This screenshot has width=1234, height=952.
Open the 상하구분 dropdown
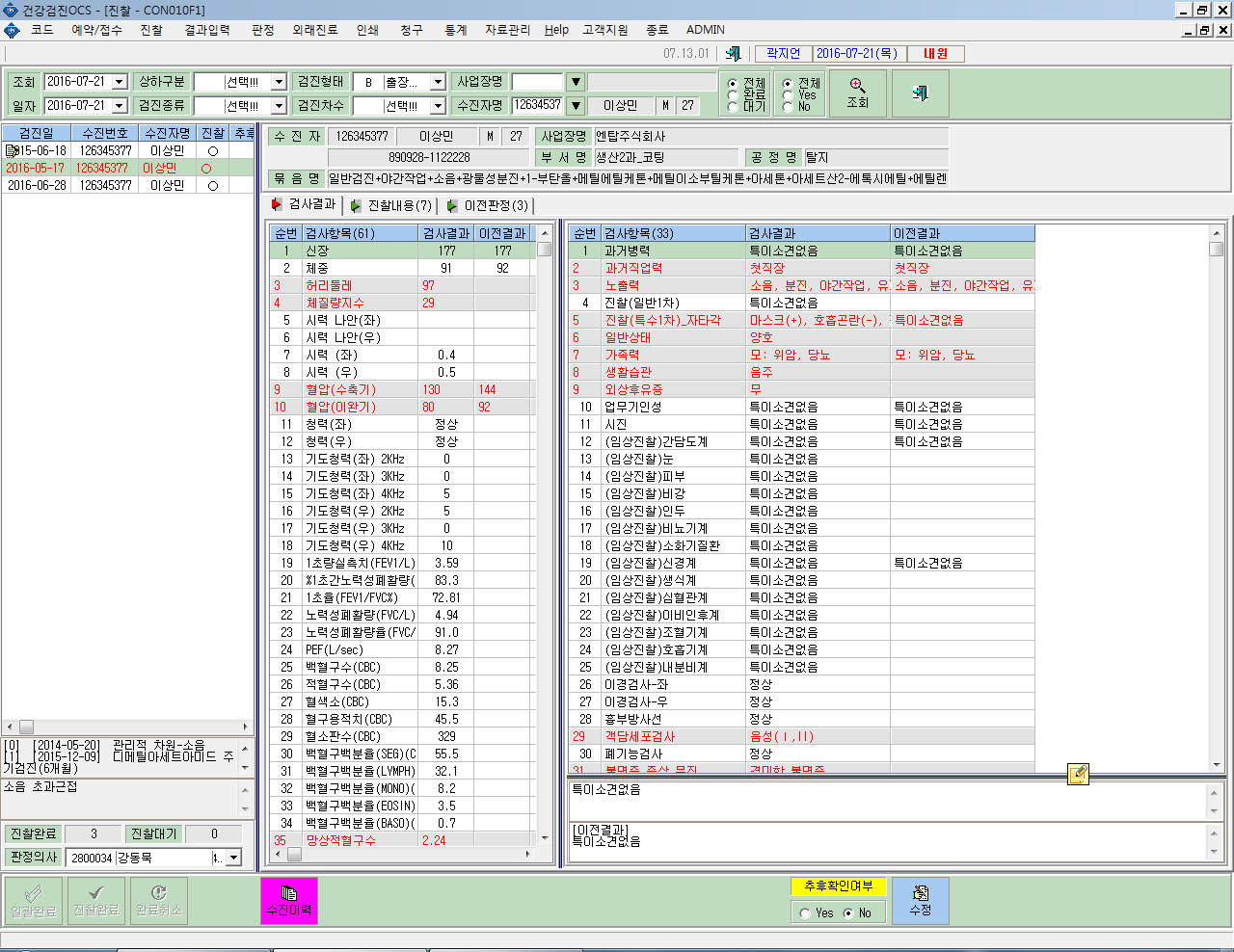tap(279, 82)
